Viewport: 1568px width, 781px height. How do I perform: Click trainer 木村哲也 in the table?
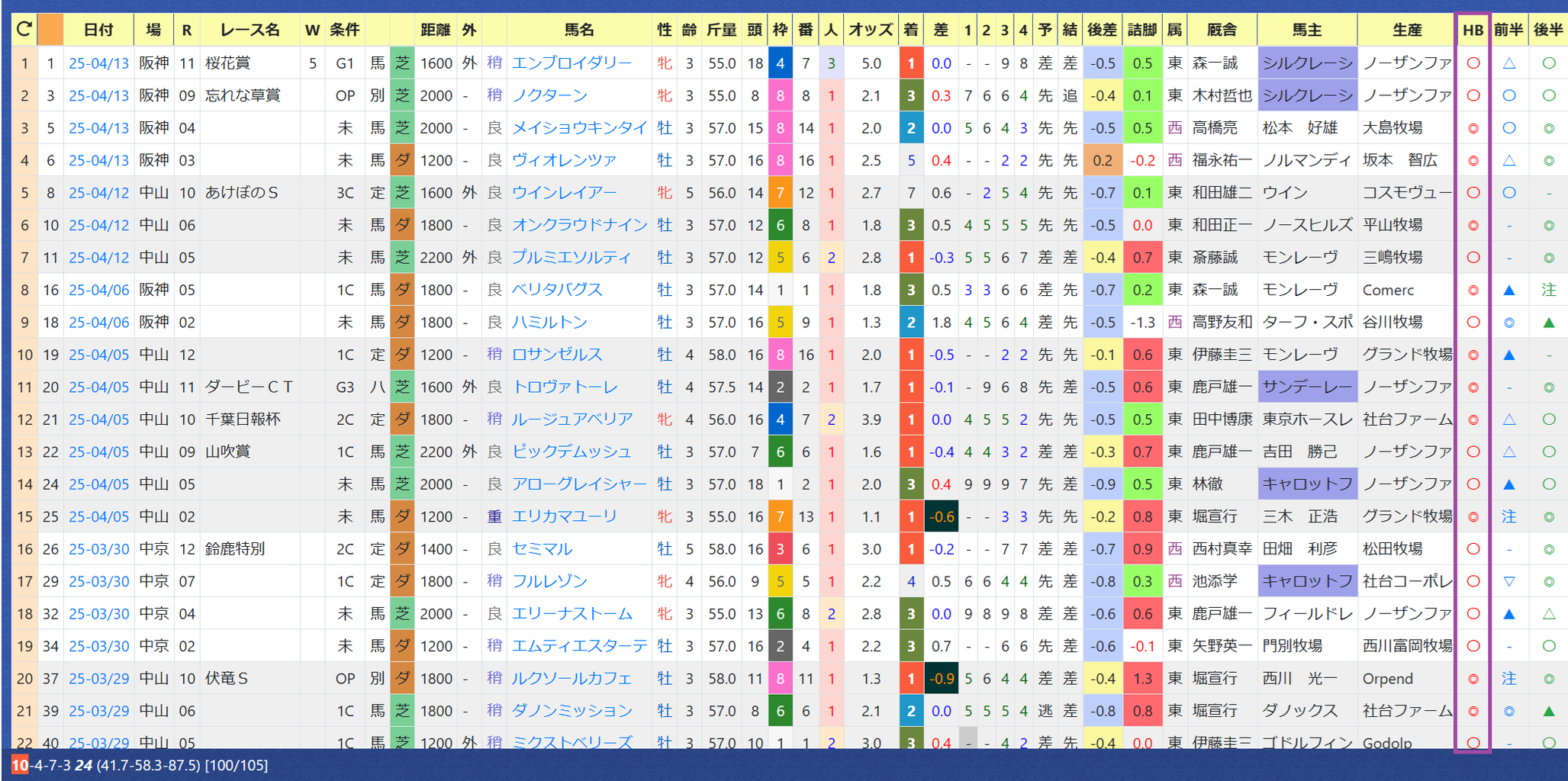click(1222, 95)
